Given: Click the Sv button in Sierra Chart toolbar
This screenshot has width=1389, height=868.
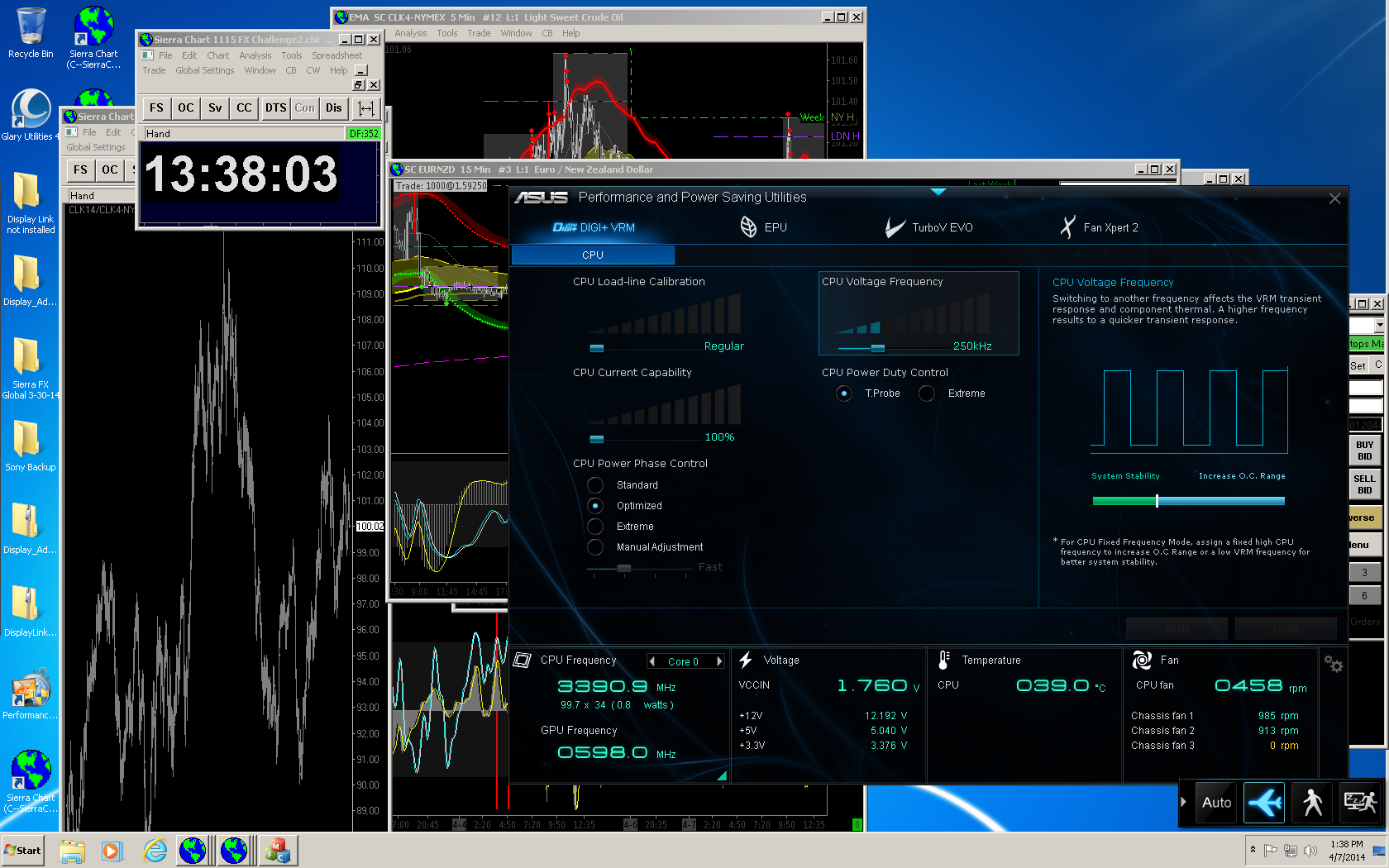Looking at the screenshot, I should (215, 107).
